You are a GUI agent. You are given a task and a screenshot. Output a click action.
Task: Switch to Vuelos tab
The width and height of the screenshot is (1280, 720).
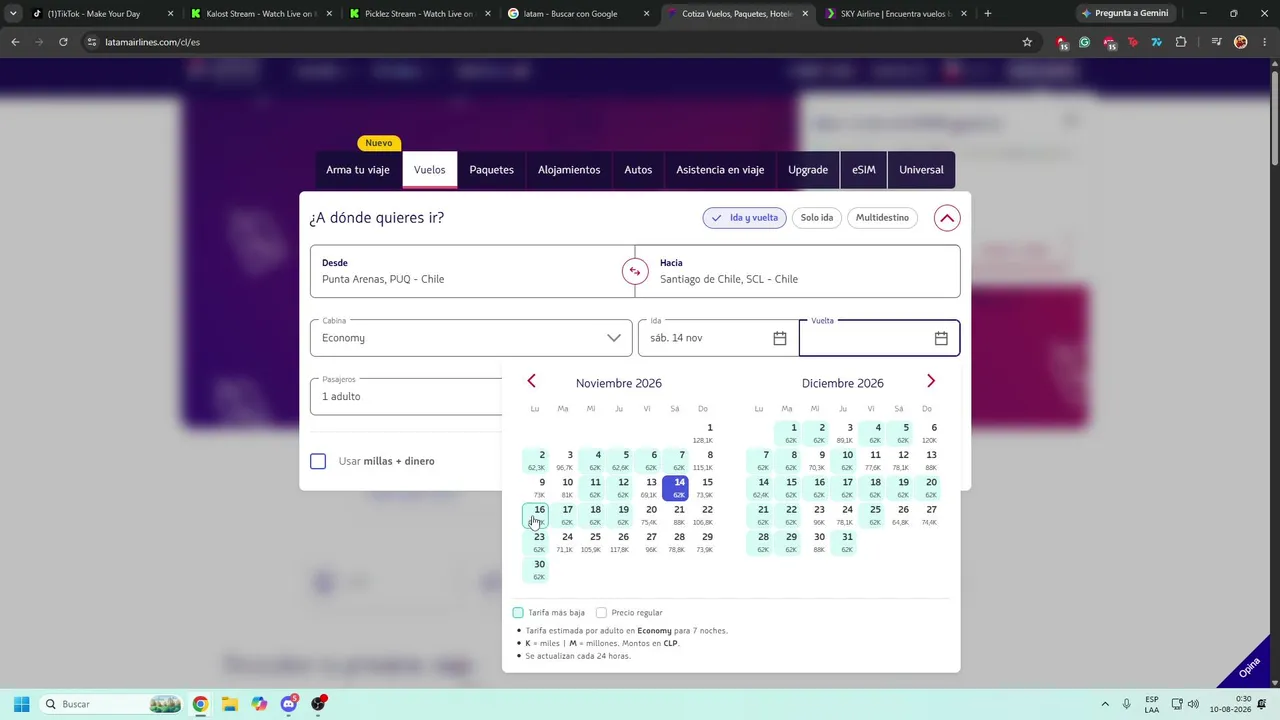tap(430, 170)
